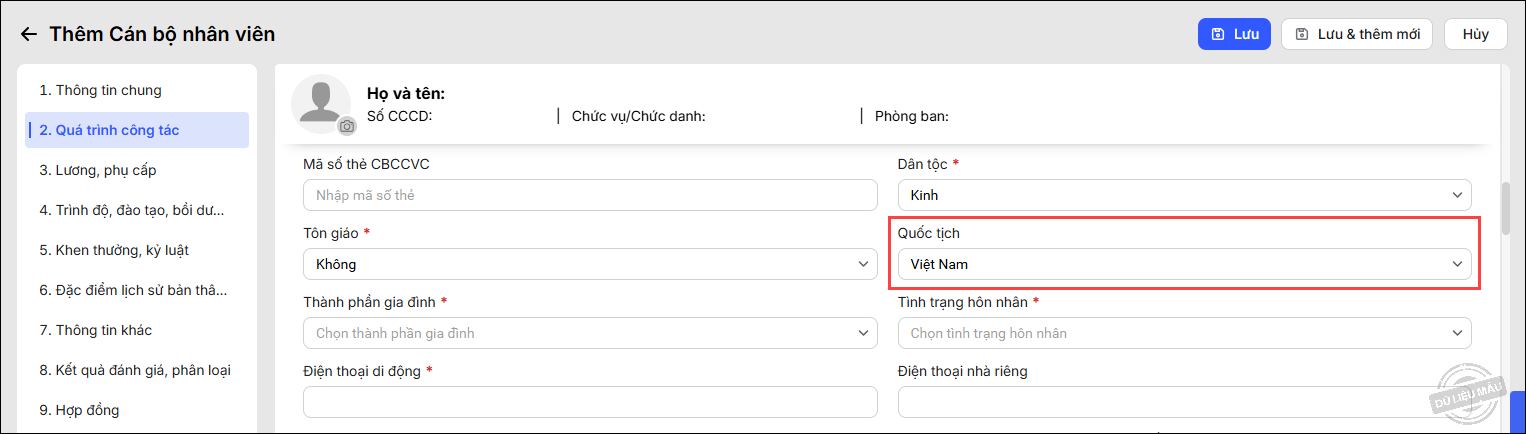Viewport: 1526px width, 434px height.
Task: Focus the Điện thoại di động field
Action: pos(589,401)
